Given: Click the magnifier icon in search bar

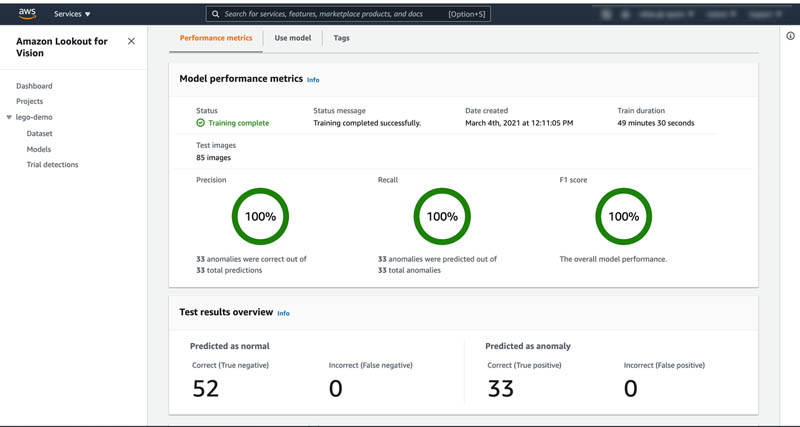Looking at the screenshot, I should (216, 14).
